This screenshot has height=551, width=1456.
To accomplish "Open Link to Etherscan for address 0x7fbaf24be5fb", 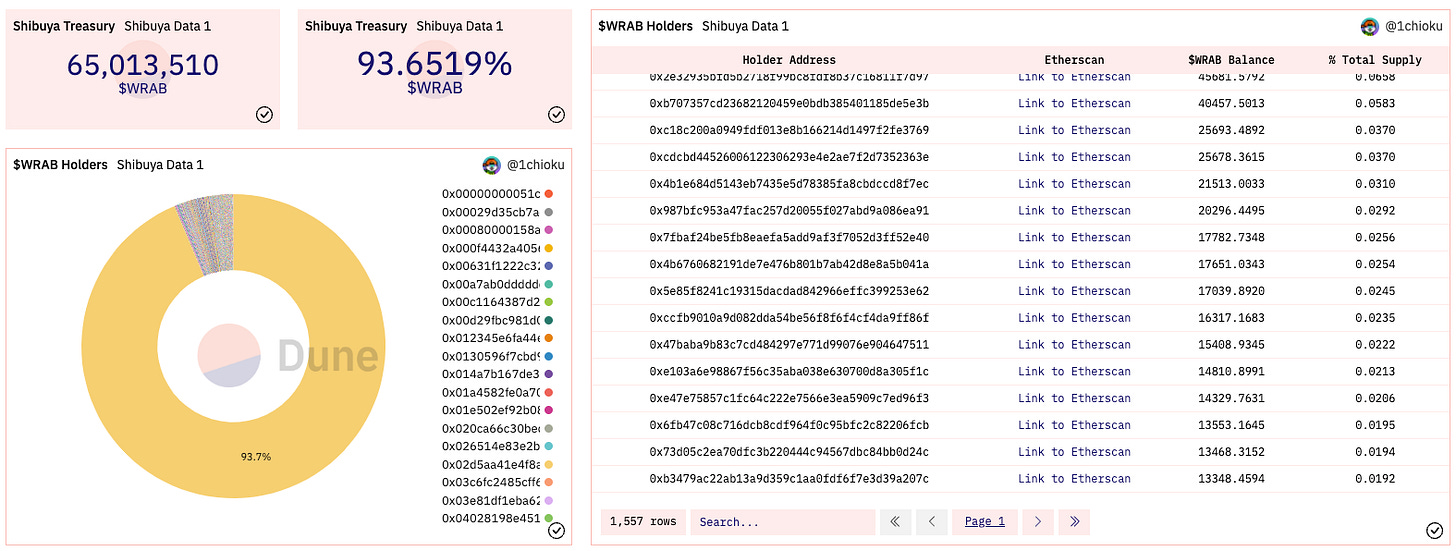I will coord(1074,237).
